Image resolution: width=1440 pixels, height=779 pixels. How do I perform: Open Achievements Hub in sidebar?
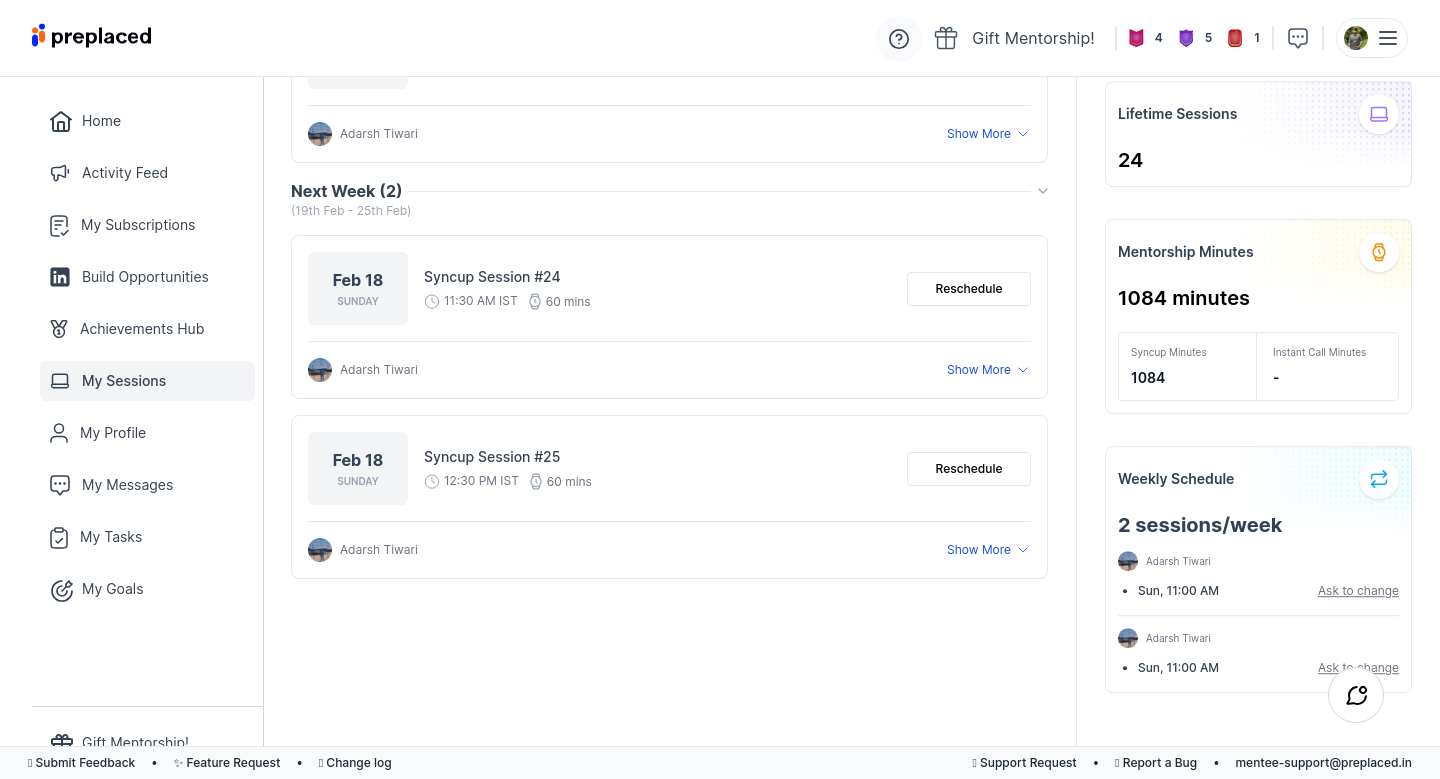(x=141, y=329)
